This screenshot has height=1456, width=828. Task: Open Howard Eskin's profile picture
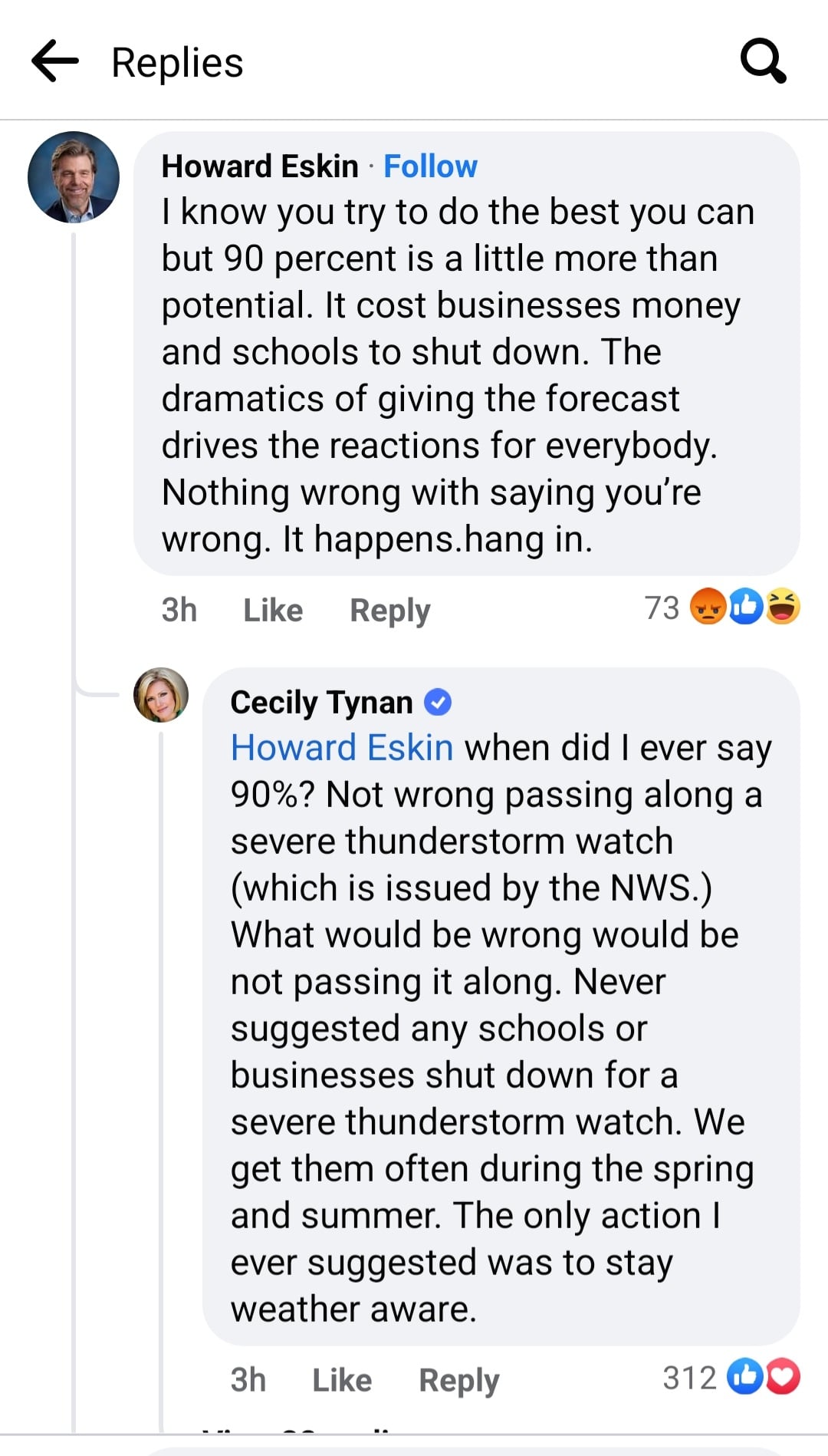pyautogui.click(x=74, y=177)
